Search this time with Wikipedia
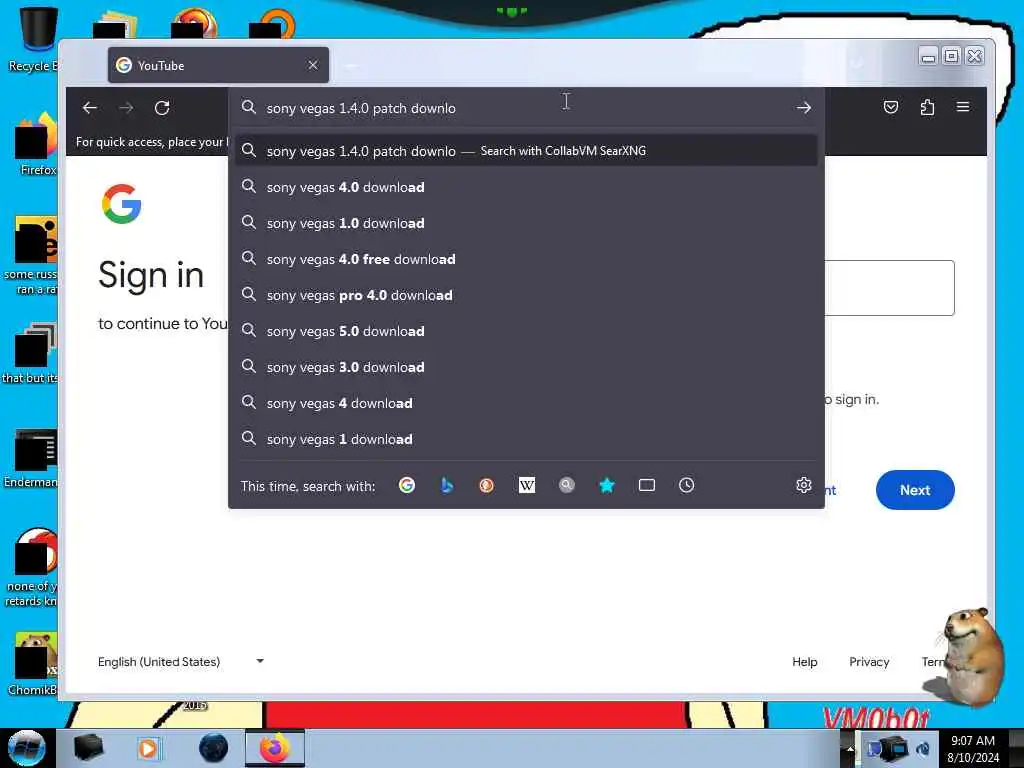This screenshot has height=768, width=1024. pos(526,485)
